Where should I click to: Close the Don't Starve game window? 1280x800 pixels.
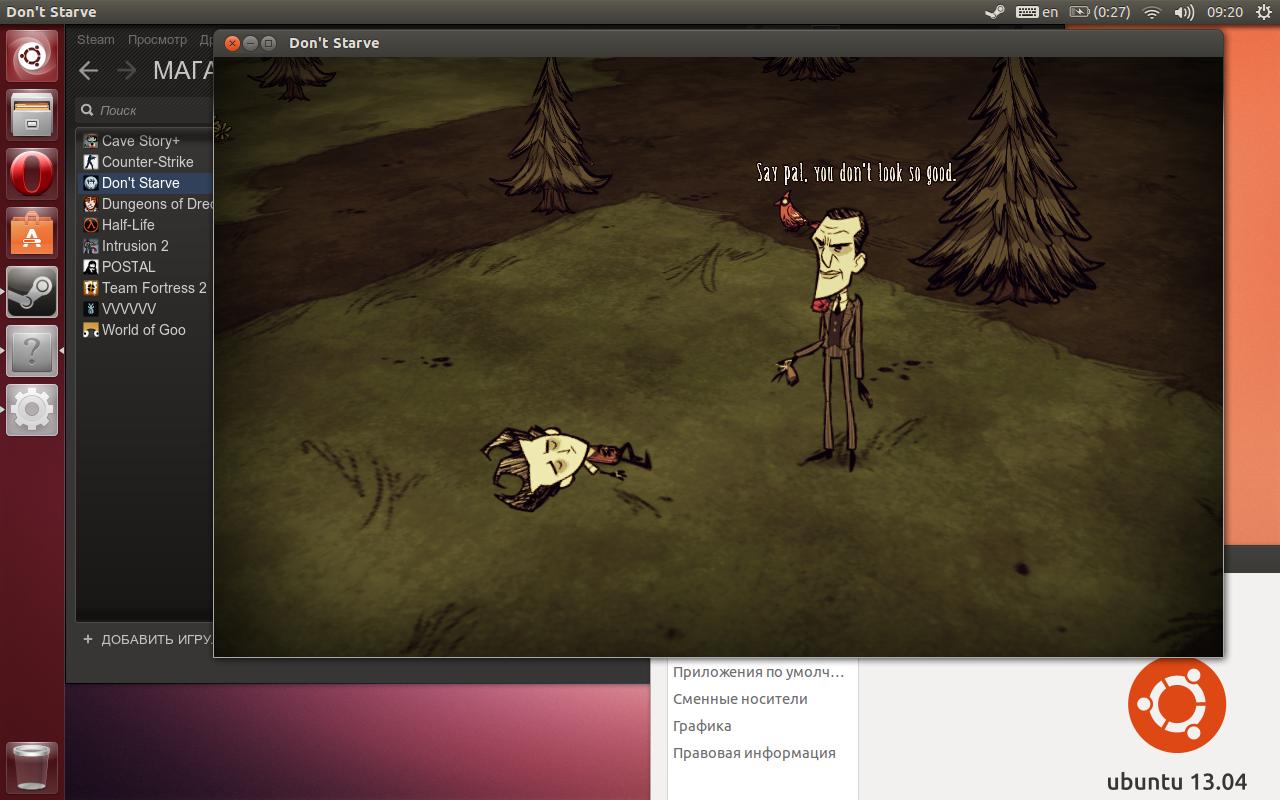pyautogui.click(x=232, y=43)
